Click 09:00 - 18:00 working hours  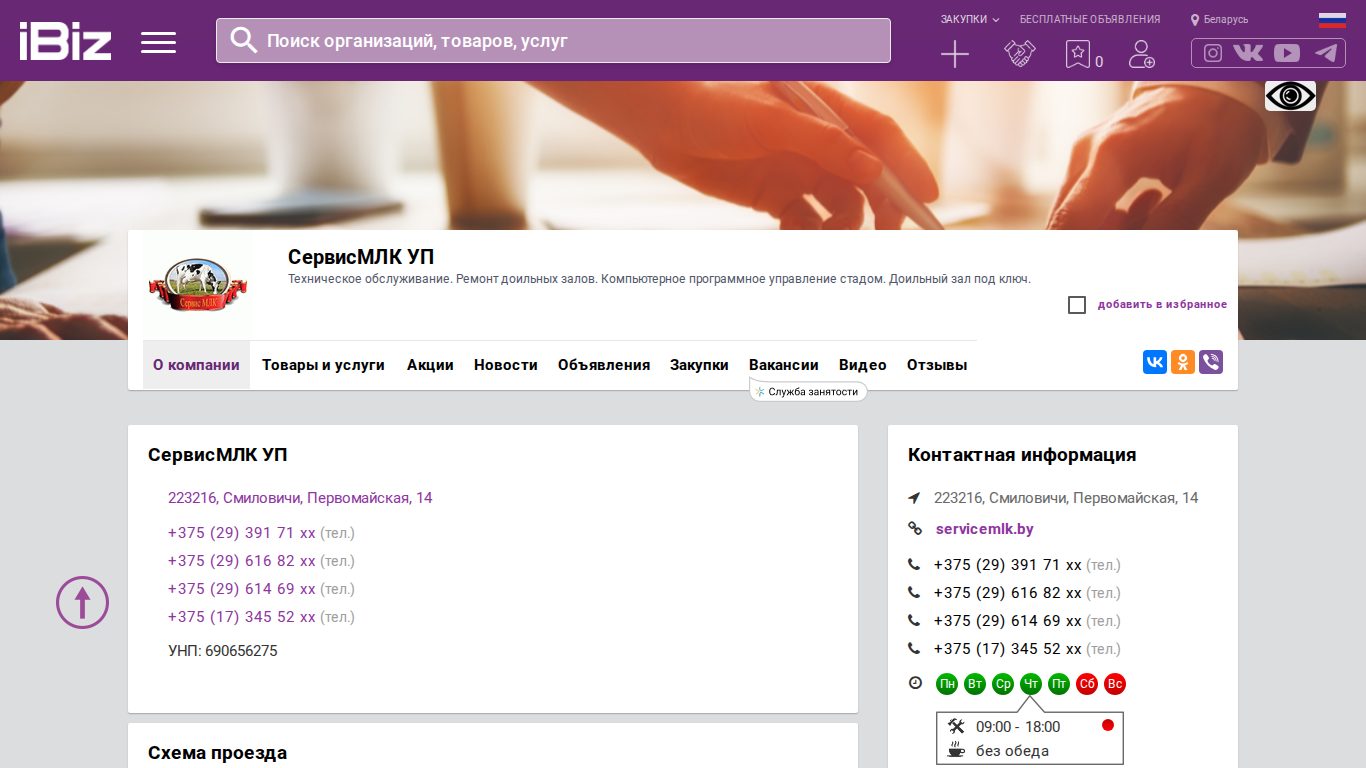tap(1018, 727)
